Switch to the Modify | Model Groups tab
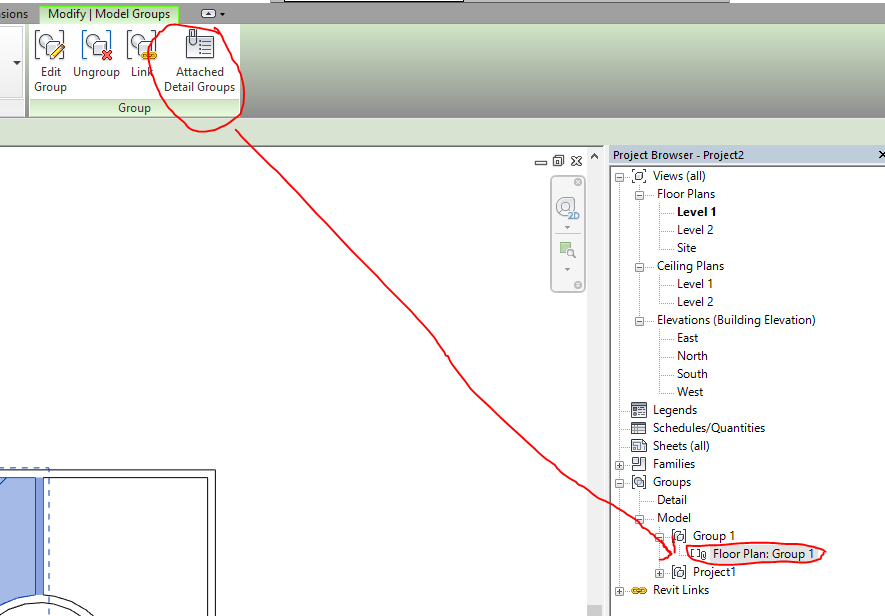The width and height of the screenshot is (885, 616). click(x=109, y=14)
